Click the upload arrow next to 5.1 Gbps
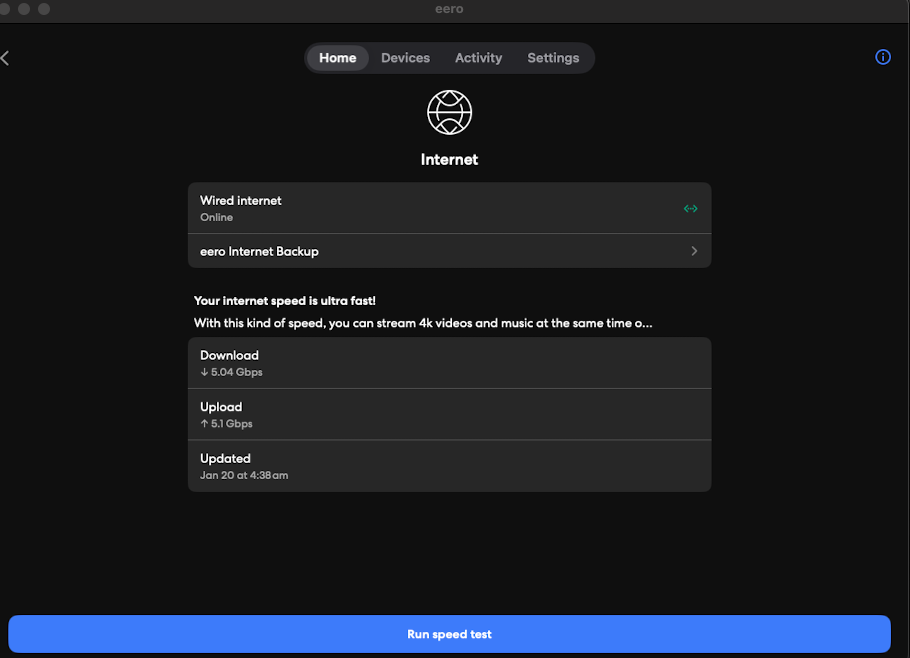 pyautogui.click(x=204, y=424)
